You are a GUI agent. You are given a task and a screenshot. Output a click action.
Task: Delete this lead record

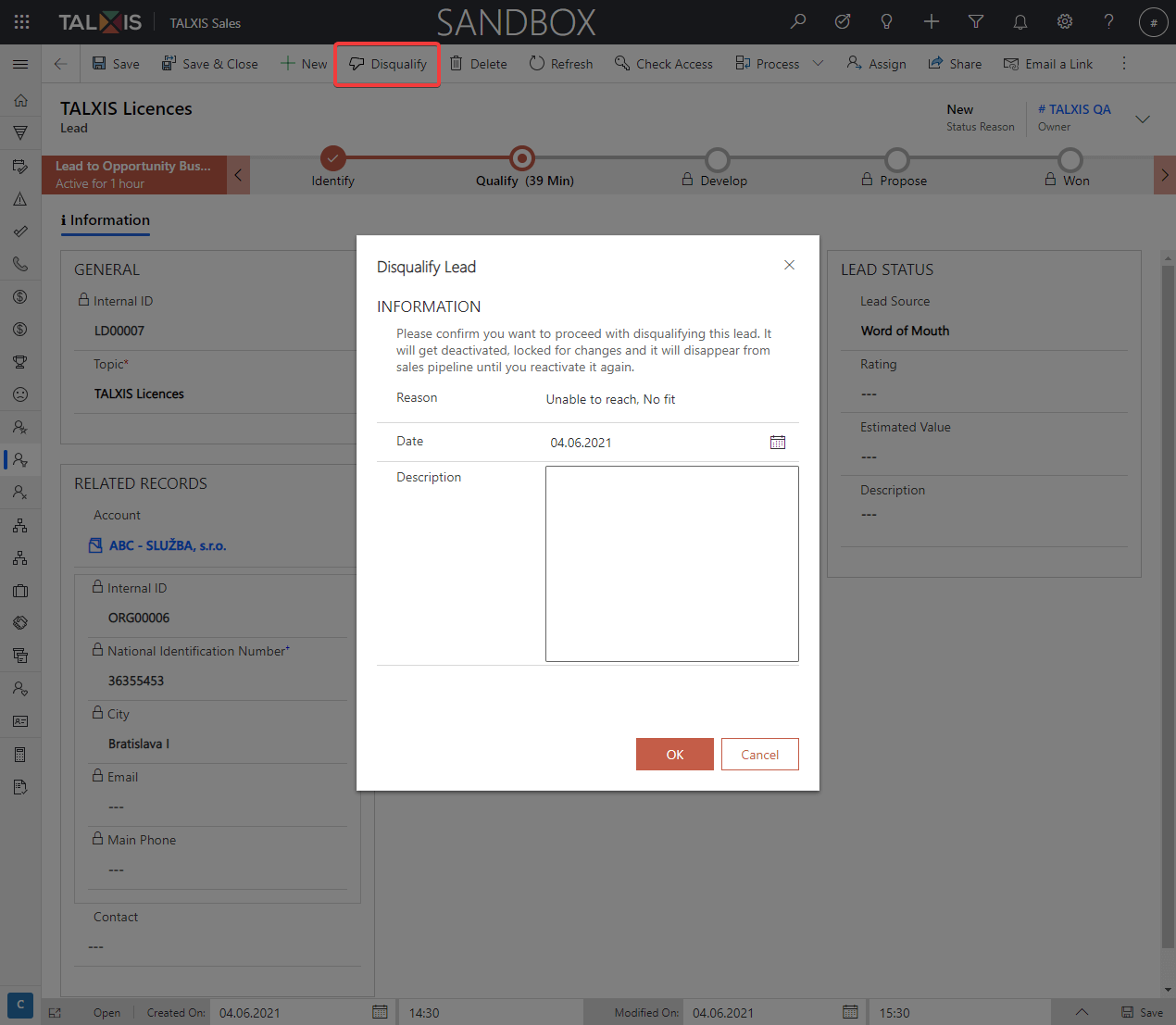pos(479,64)
